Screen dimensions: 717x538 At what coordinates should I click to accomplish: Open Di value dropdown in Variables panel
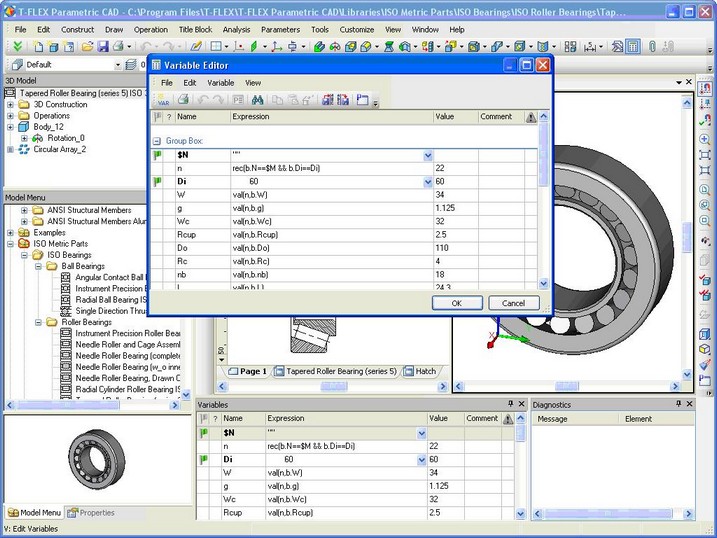pos(422,460)
